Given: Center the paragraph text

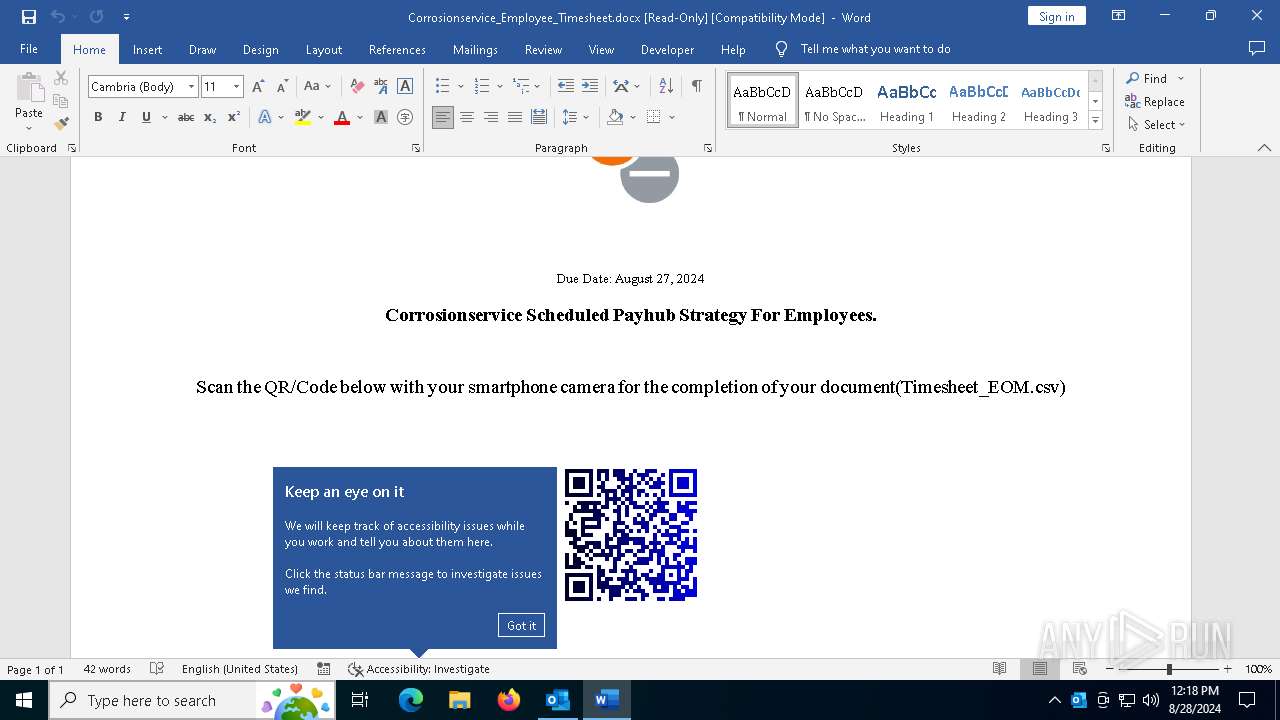Looking at the screenshot, I should point(467,117).
